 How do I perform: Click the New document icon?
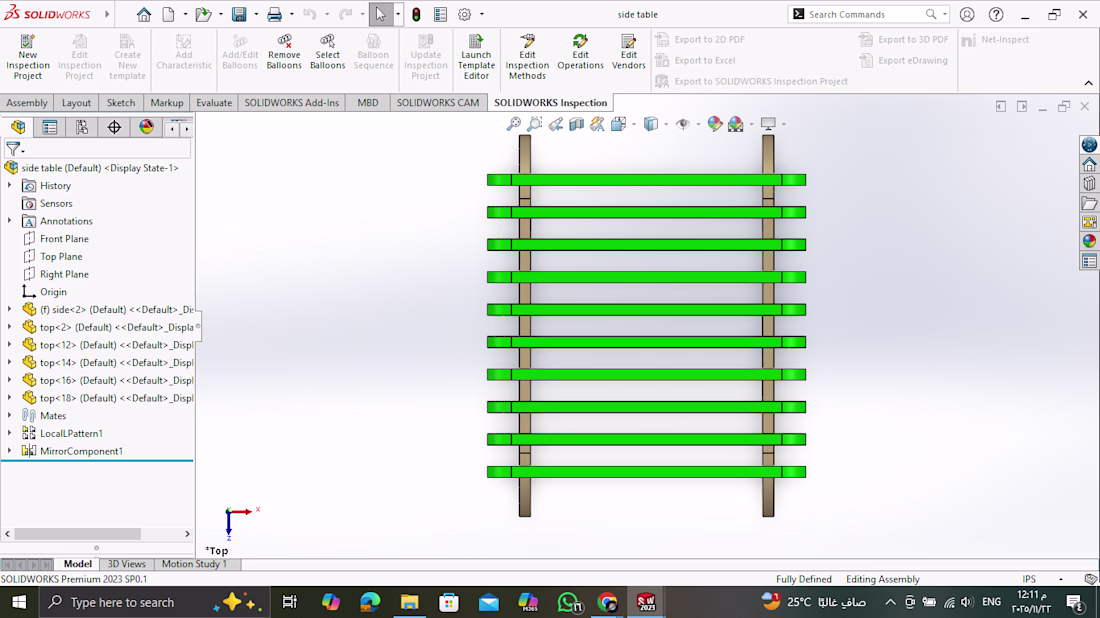click(168, 14)
